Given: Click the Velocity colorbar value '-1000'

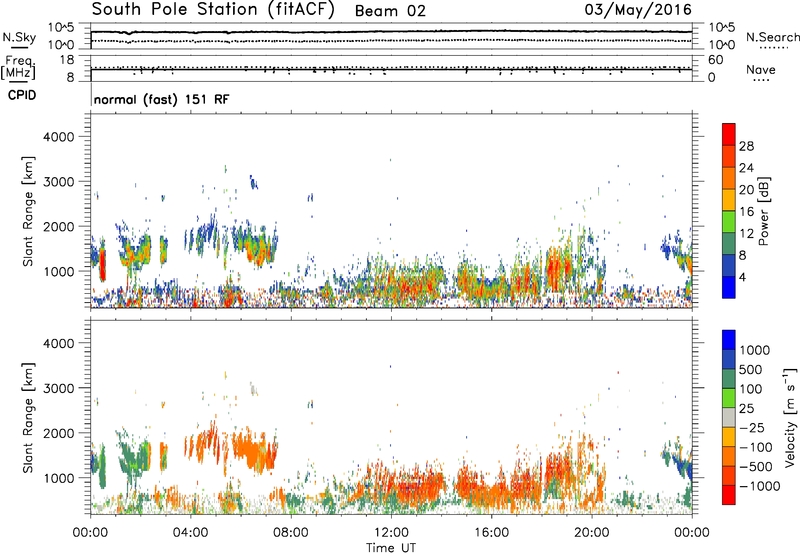Looking at the screenshot, I should pos(759,486).
